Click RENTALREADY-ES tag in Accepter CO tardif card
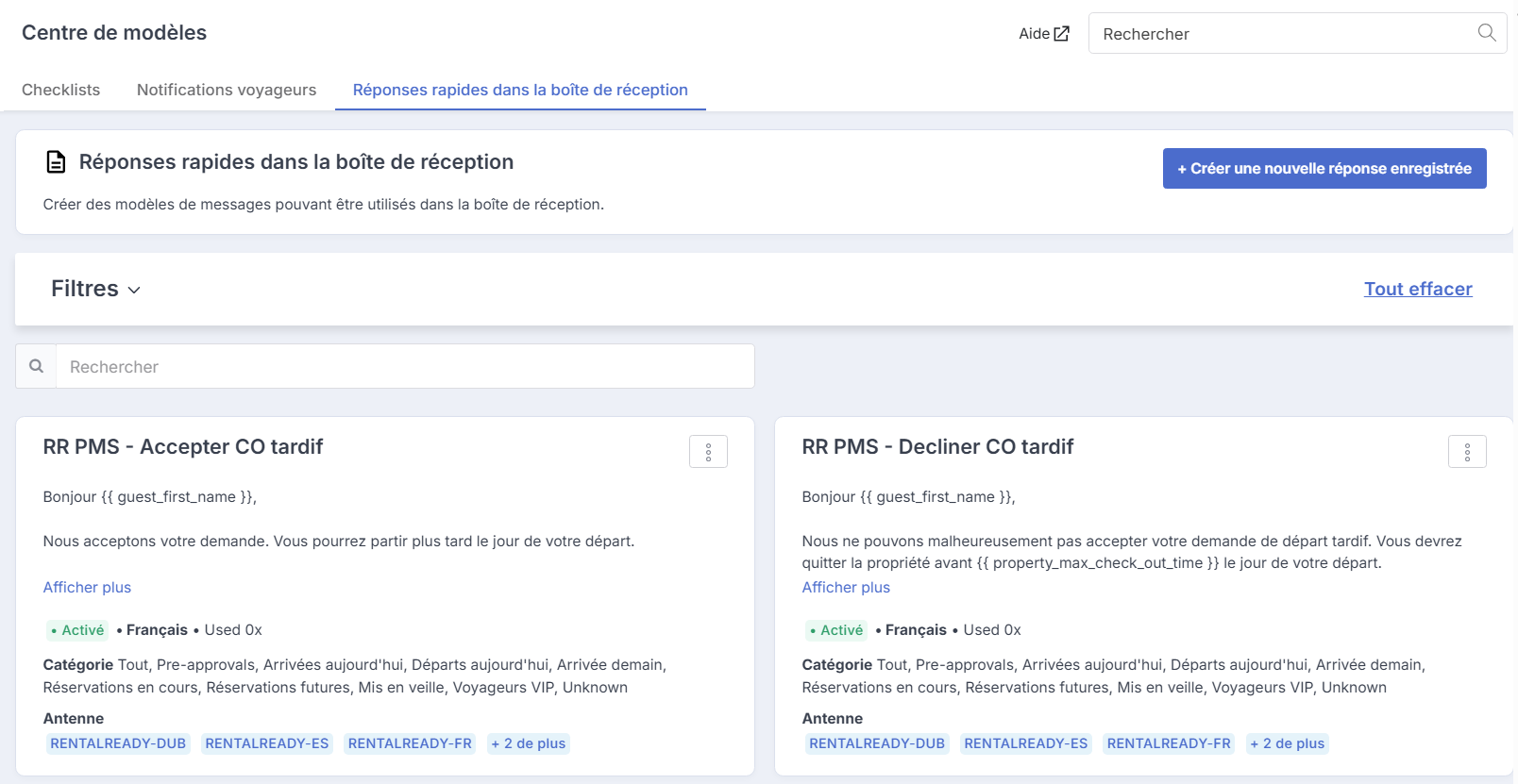The height and width of the screenshot is (784, 1518). tap(267, 743)
